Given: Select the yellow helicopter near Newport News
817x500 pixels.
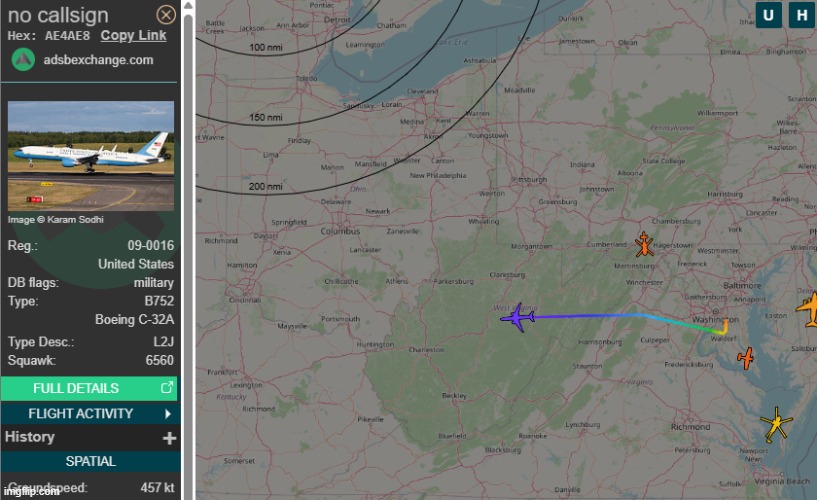Looking at the screenshot, I should (x=776, y=424).
